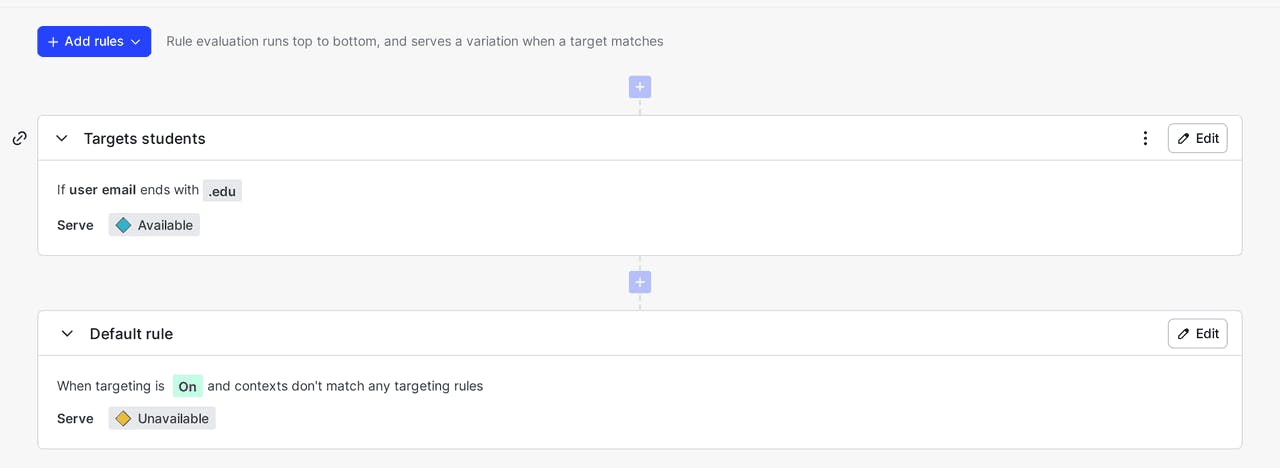The image size is (1280, 468).
Task: Select the Unavailable variation label
Action: [173, 419]
